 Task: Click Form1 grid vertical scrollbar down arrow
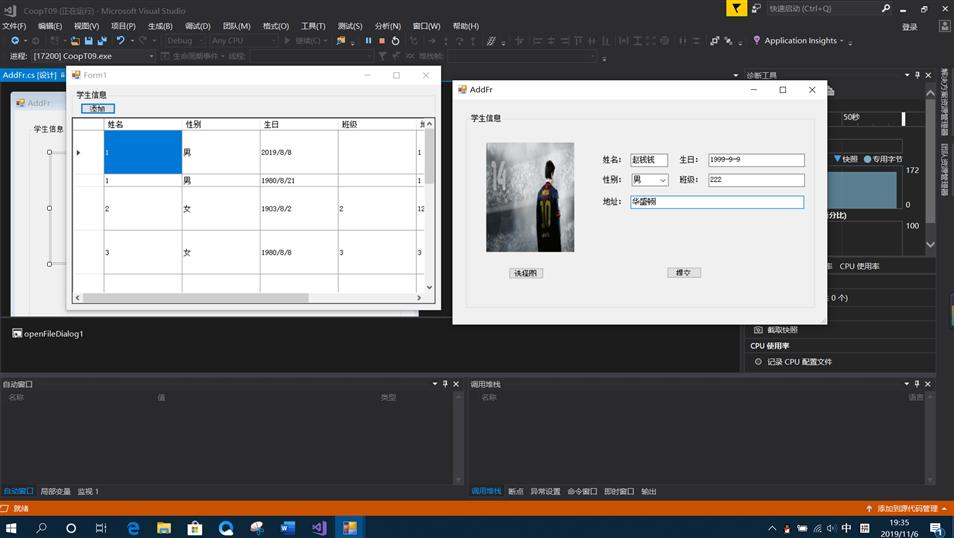pyautogui.click(x=429, y=287)
